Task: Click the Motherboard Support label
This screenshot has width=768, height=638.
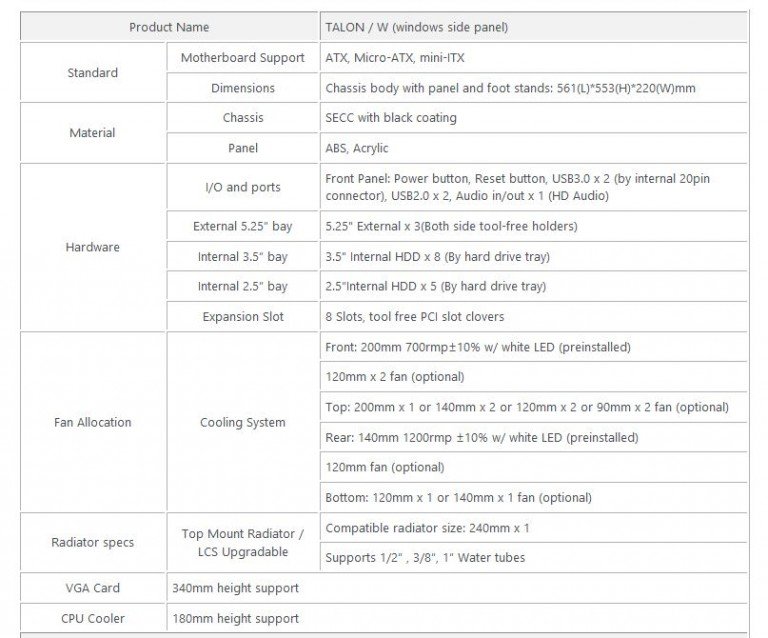Action: click(242, 58)
